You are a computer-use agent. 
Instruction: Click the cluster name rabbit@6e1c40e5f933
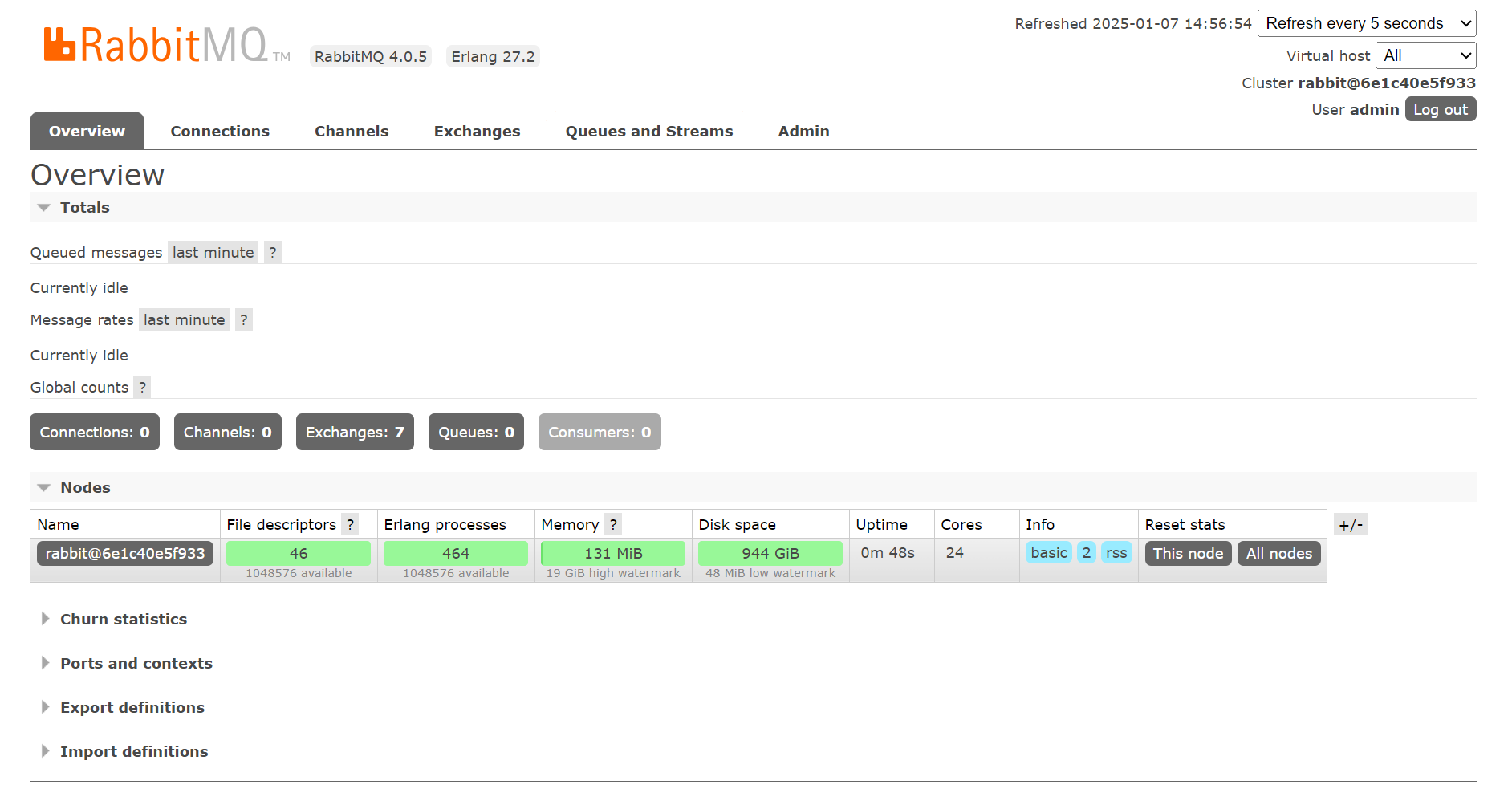pyautogui.click(x=1387, y=83)
